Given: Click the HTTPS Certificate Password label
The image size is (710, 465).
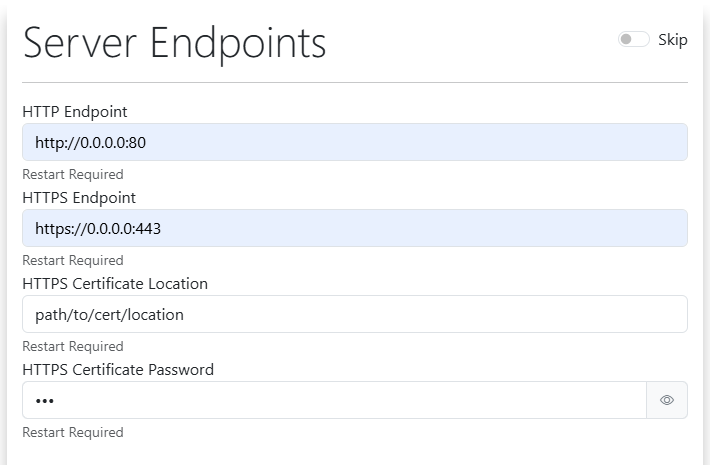Looking at the screenshot, I should click(x=118, y=370).
